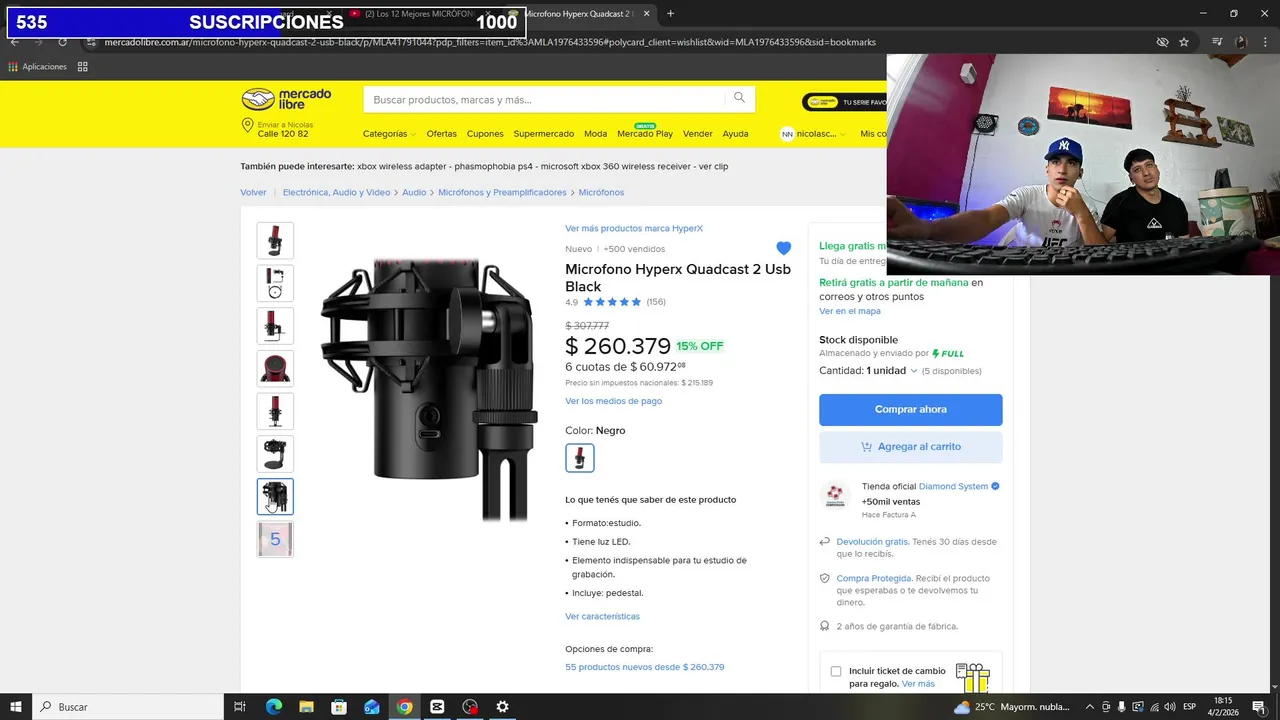Click the five-star rating row
The width and height of the screenshot is (1280, 720).
pyautogui.click(x=612, y=302)
